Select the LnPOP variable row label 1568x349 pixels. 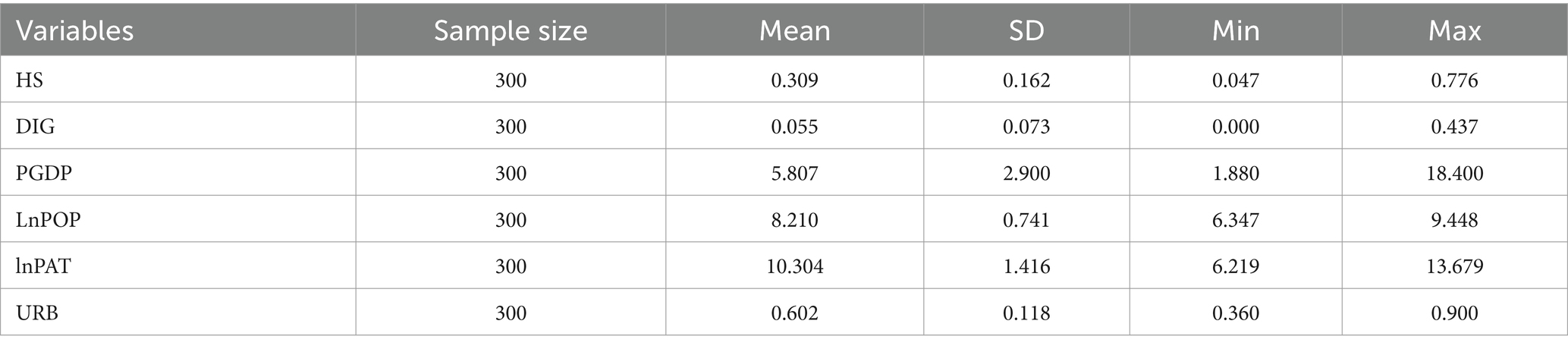(49, 219)
